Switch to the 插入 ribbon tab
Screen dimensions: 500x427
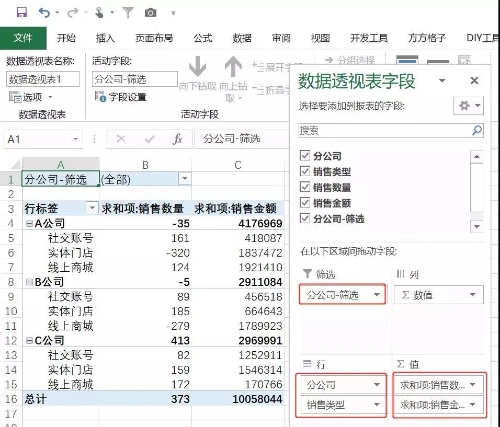[105, 38]
